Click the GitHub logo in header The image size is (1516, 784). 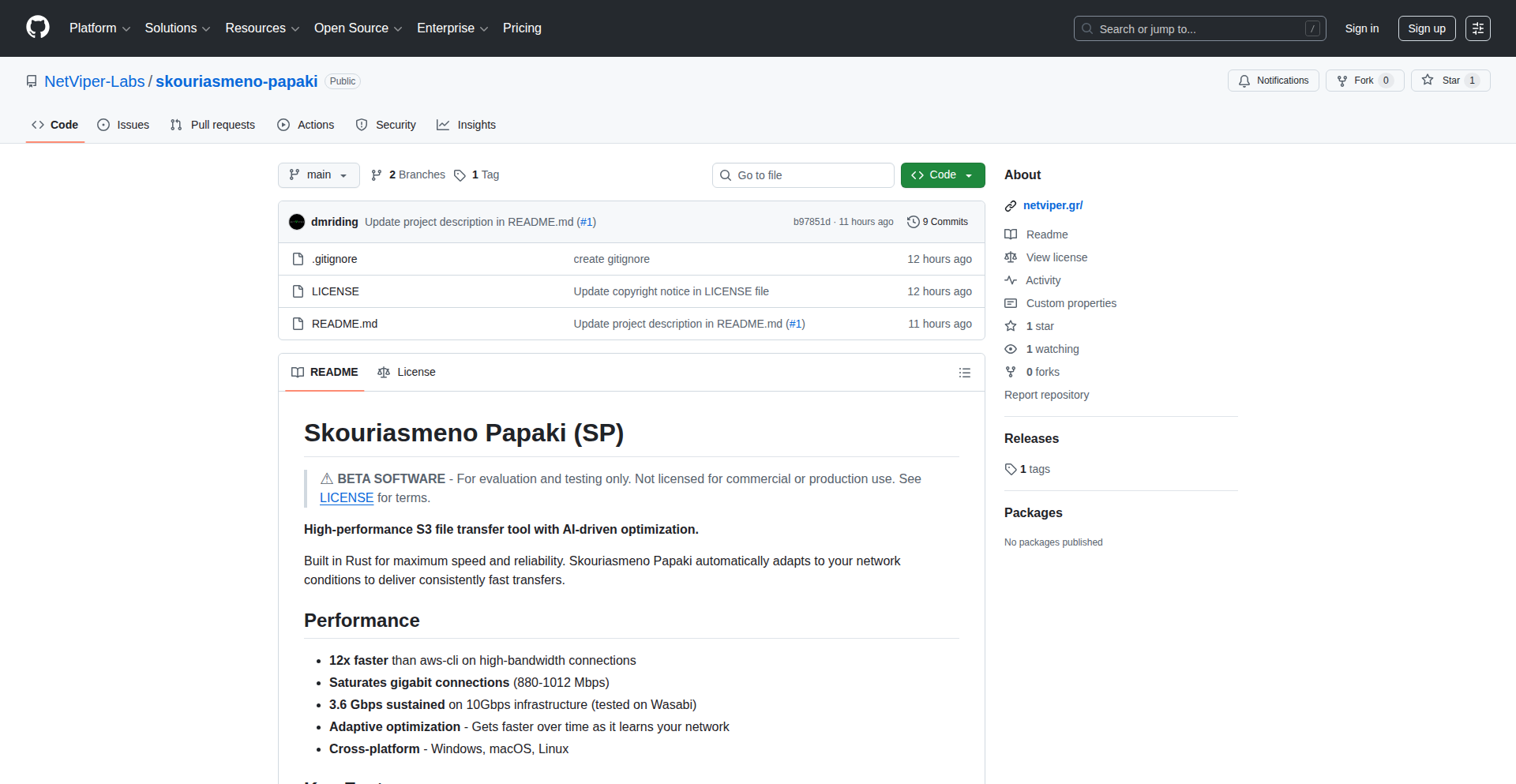pyautogui.click(x=38, y=28)
